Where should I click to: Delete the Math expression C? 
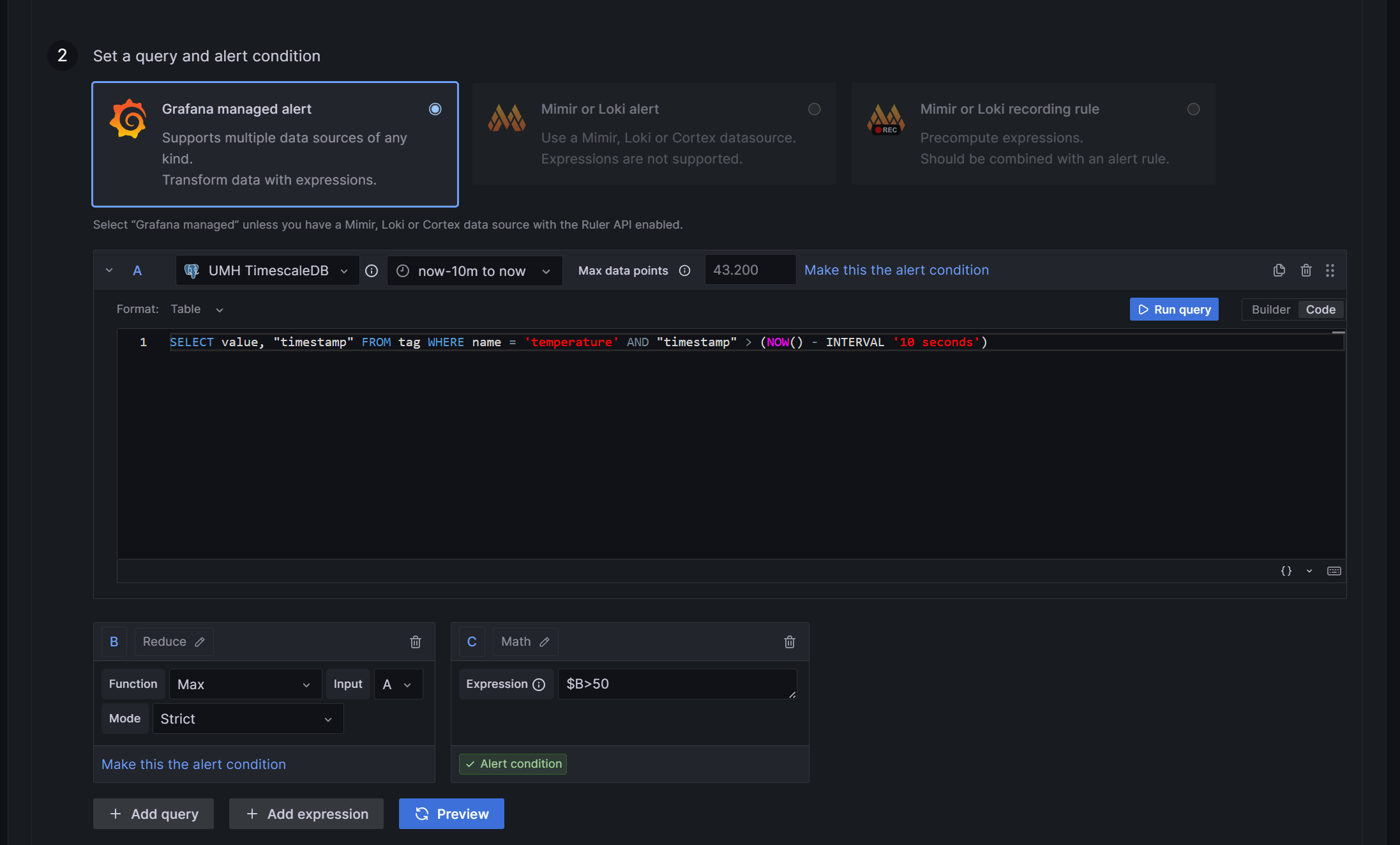point(790,642)
